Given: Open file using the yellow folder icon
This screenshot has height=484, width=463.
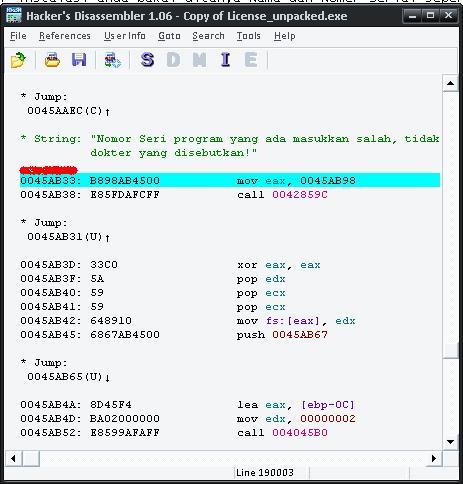Looking at the screenshot, I should click(18, 60).
